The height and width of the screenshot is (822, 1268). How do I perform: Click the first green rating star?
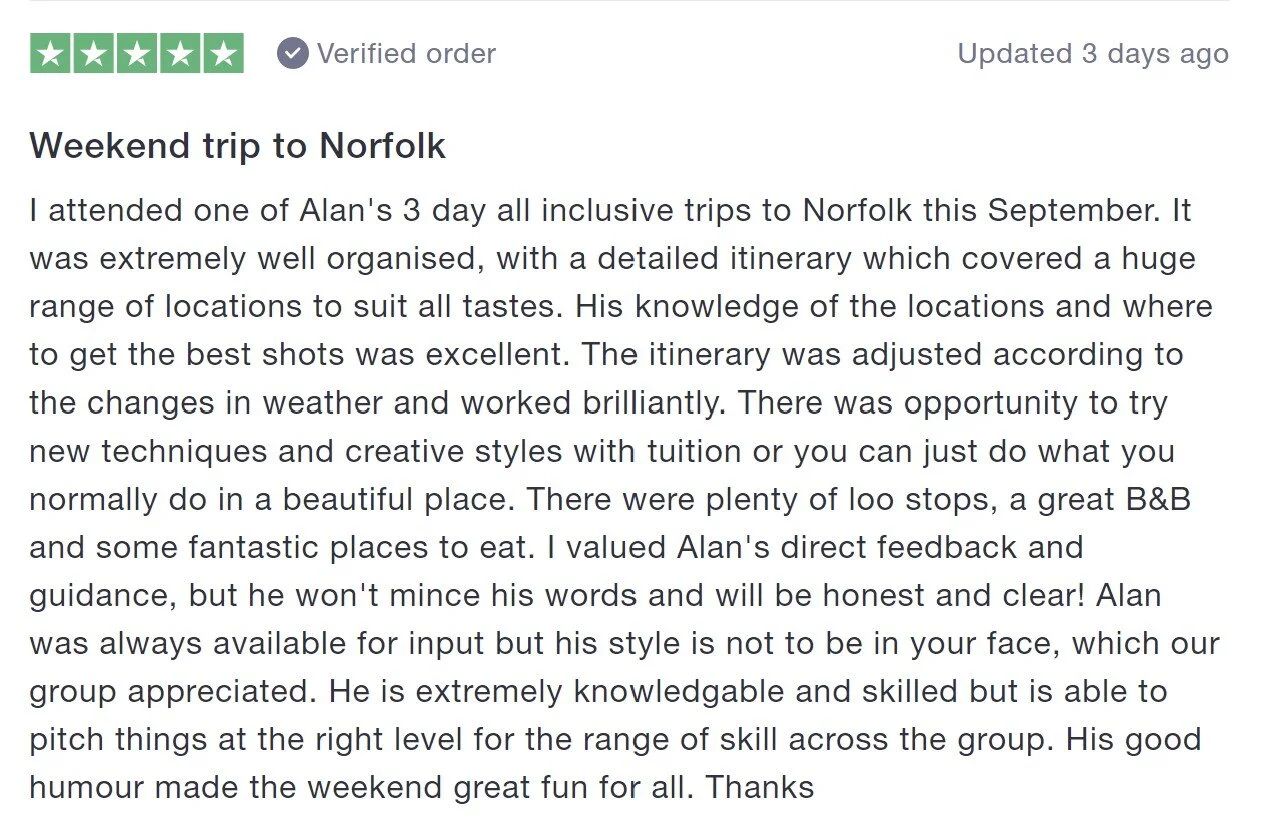click(x=51, y=54)
